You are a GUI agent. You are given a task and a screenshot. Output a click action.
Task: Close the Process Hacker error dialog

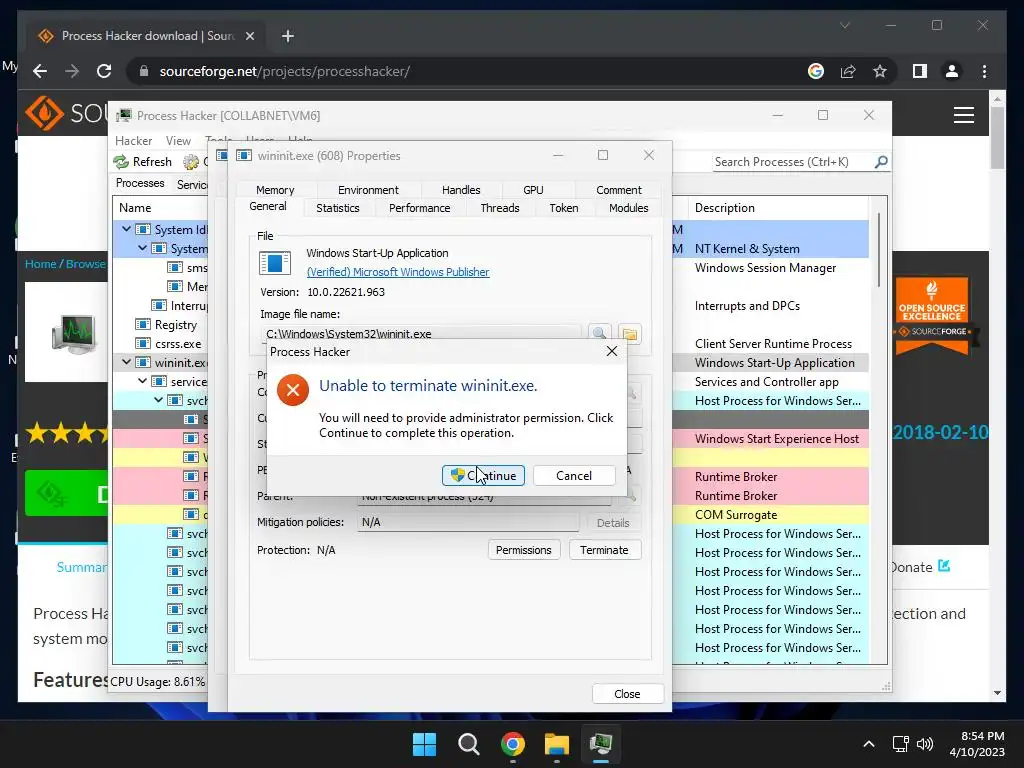[612, 351]
